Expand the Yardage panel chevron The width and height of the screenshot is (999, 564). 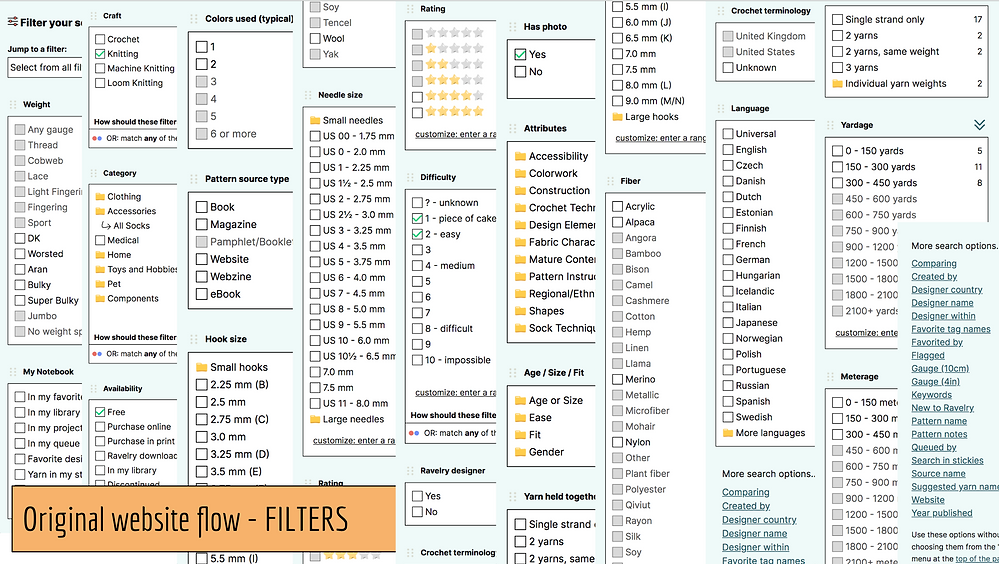pyautogui.click(x=980, y=125)
